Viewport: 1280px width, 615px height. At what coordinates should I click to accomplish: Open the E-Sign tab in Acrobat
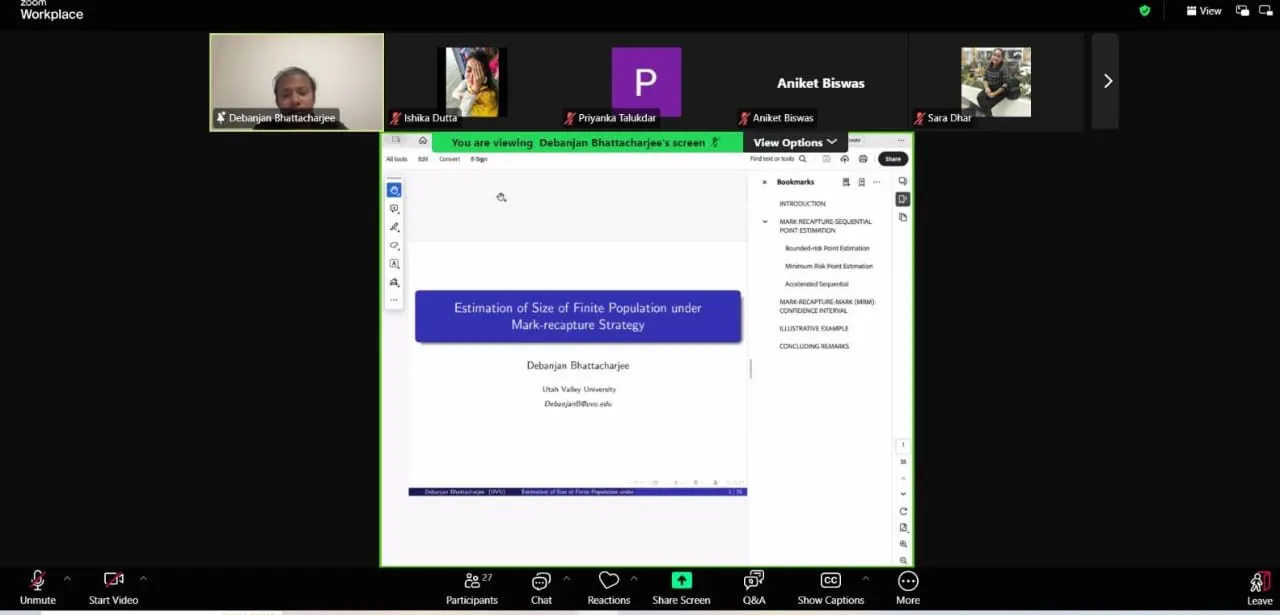tap(479, 159)
